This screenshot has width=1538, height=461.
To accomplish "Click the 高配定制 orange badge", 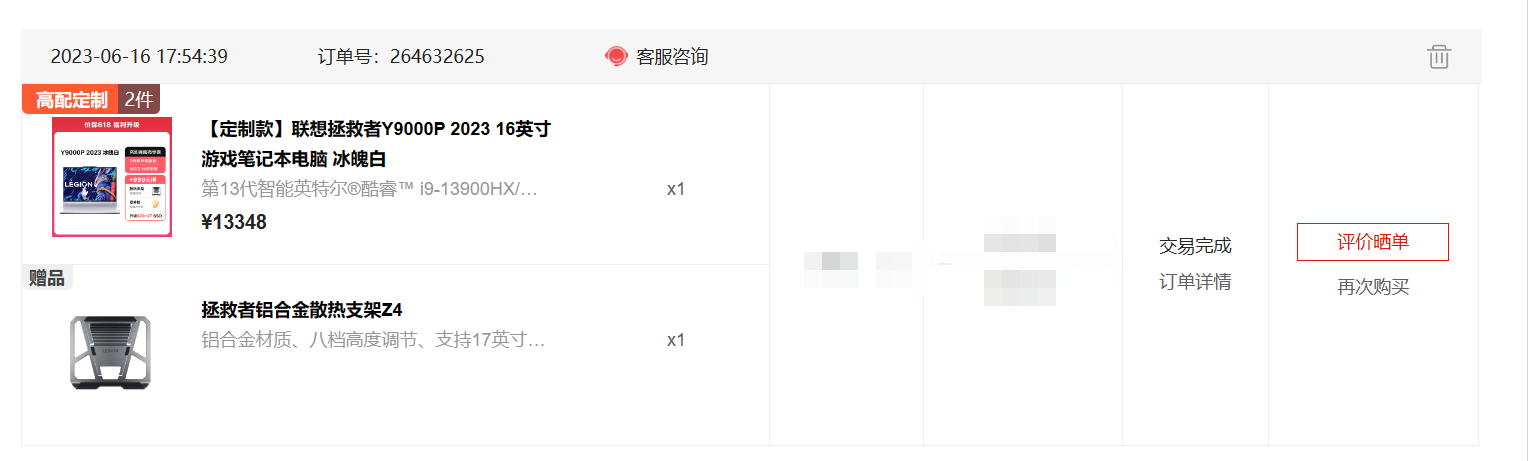I will tap(70, 99).
